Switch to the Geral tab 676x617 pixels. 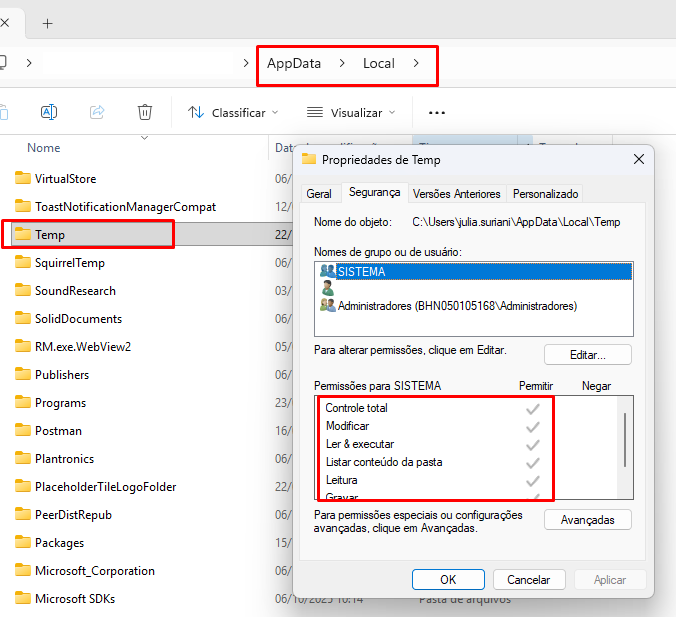click(319, 194)
